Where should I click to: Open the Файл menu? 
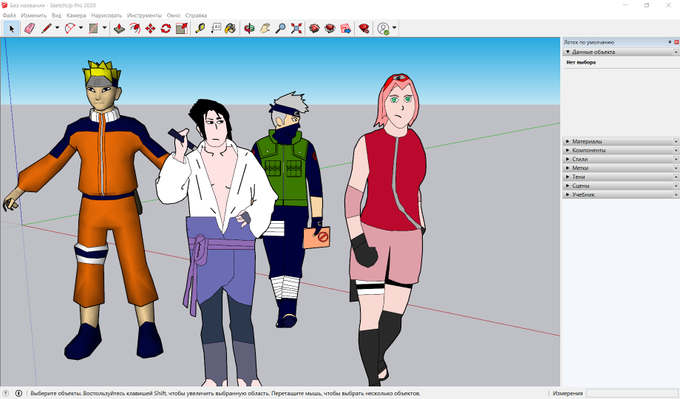[9, 15]
